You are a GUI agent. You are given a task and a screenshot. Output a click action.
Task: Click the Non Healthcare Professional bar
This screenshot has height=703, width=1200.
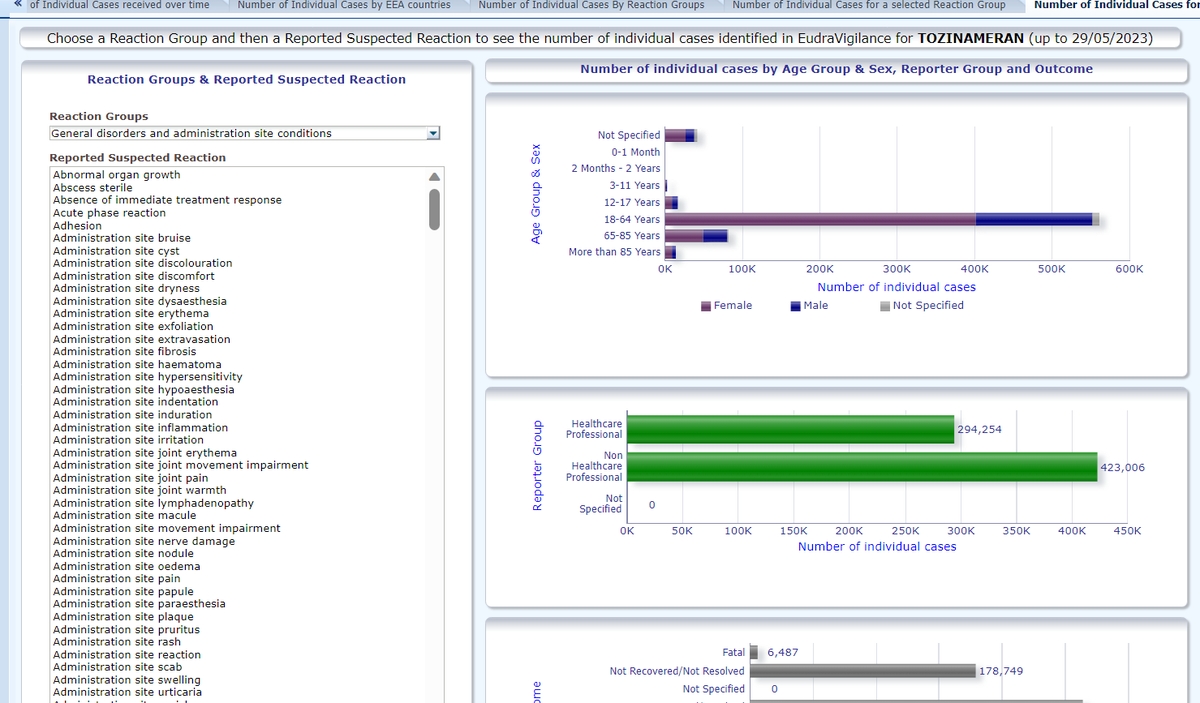click(862, 467)
